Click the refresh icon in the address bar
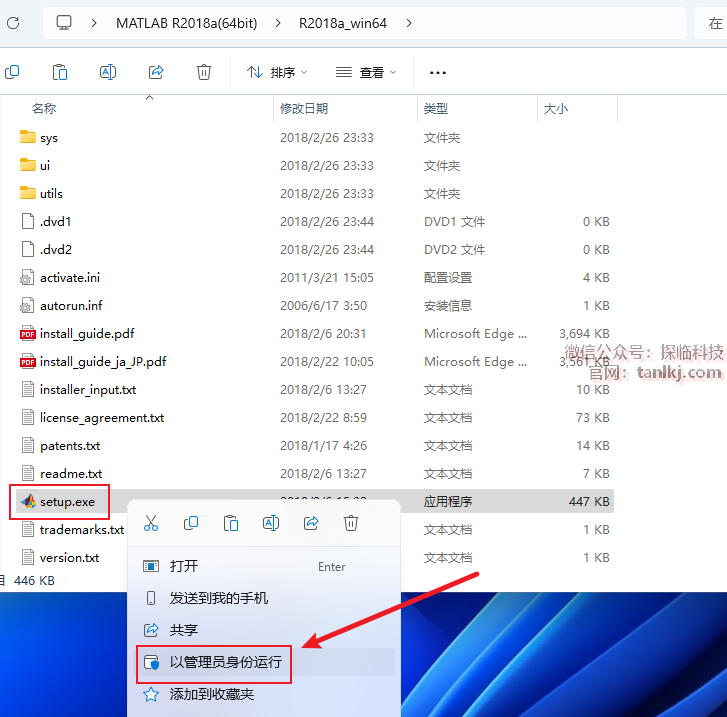 [13, 23]
